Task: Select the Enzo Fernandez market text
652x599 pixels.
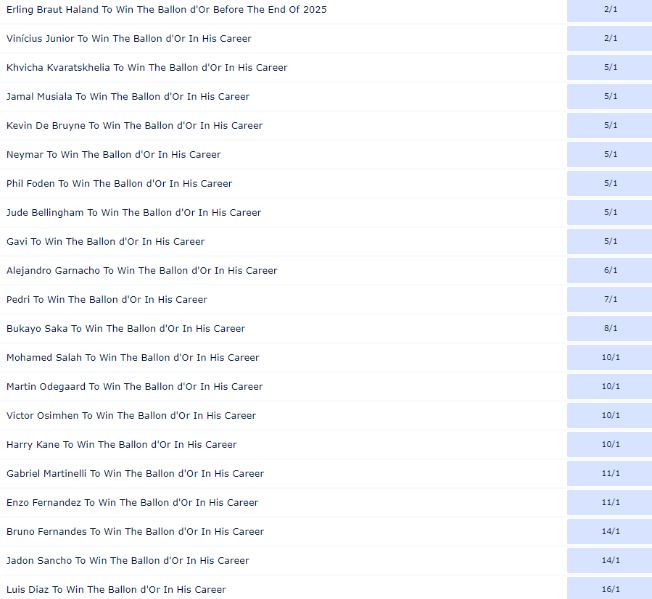Action: tap(132, 503)
